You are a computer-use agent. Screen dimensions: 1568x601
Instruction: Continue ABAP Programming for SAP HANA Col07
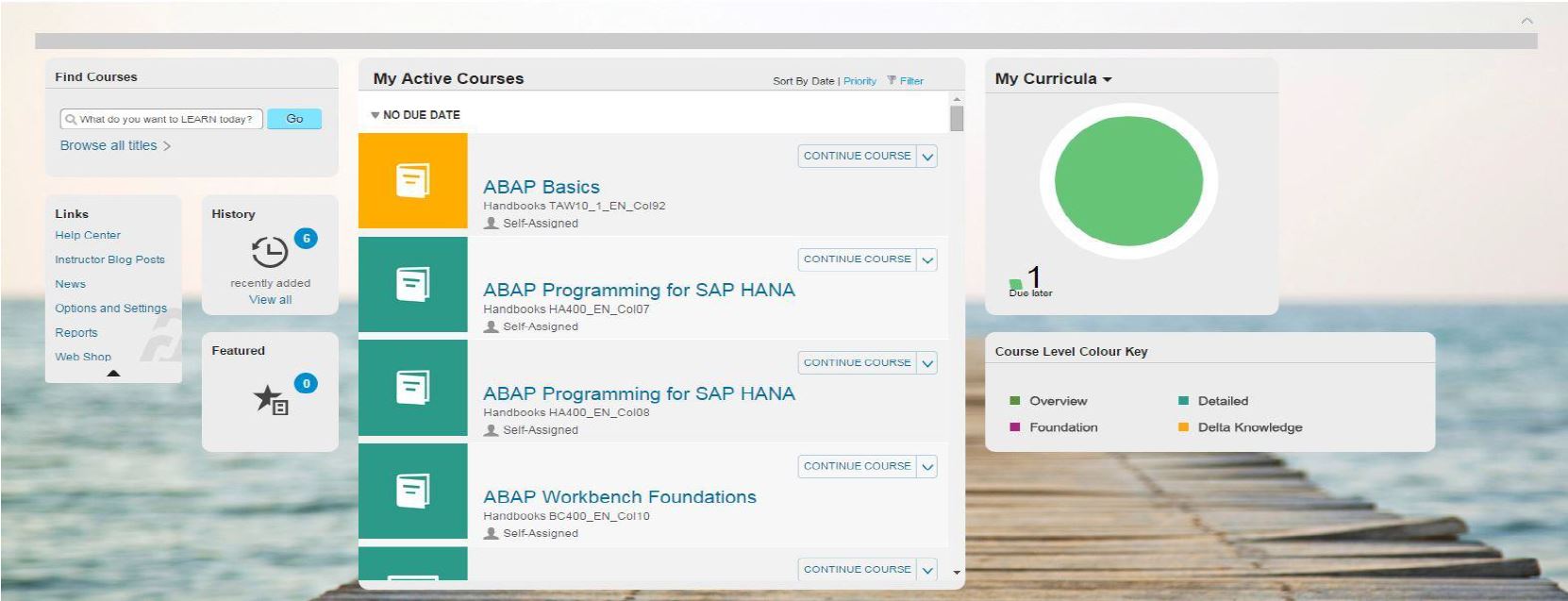click(x=857, y=259)
